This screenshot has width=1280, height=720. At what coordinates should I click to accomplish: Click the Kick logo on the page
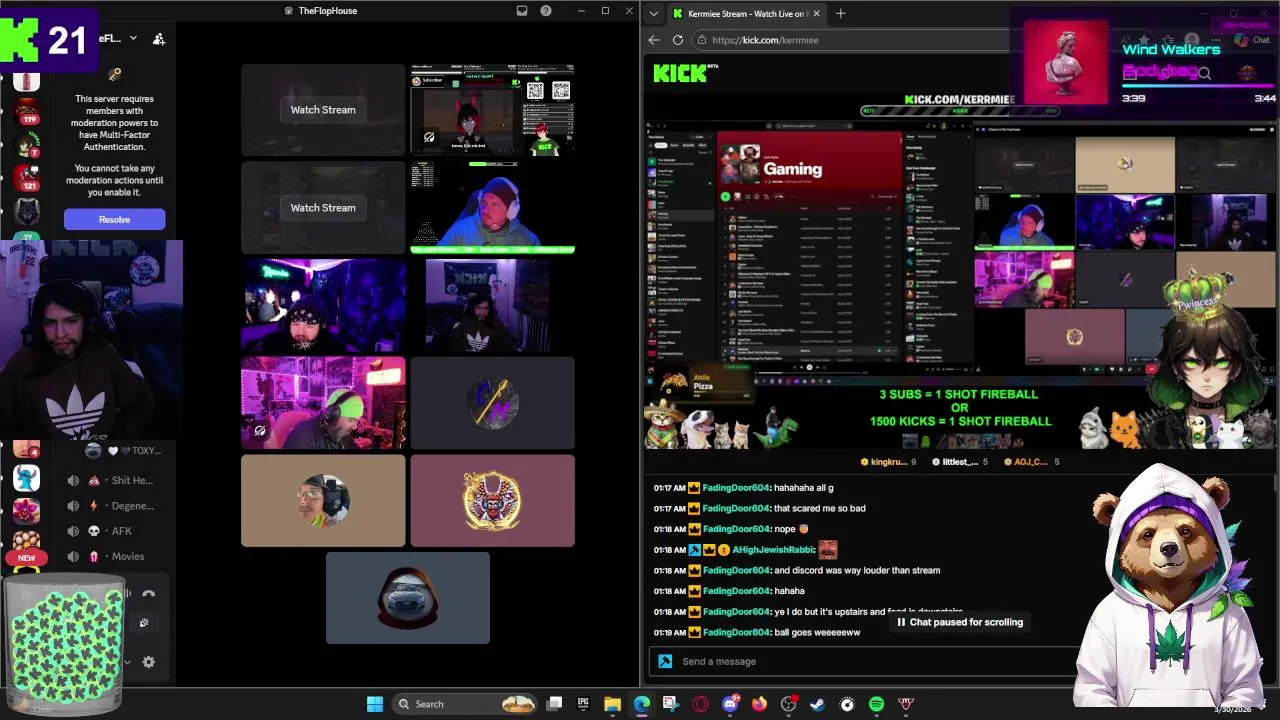(680, 73)
